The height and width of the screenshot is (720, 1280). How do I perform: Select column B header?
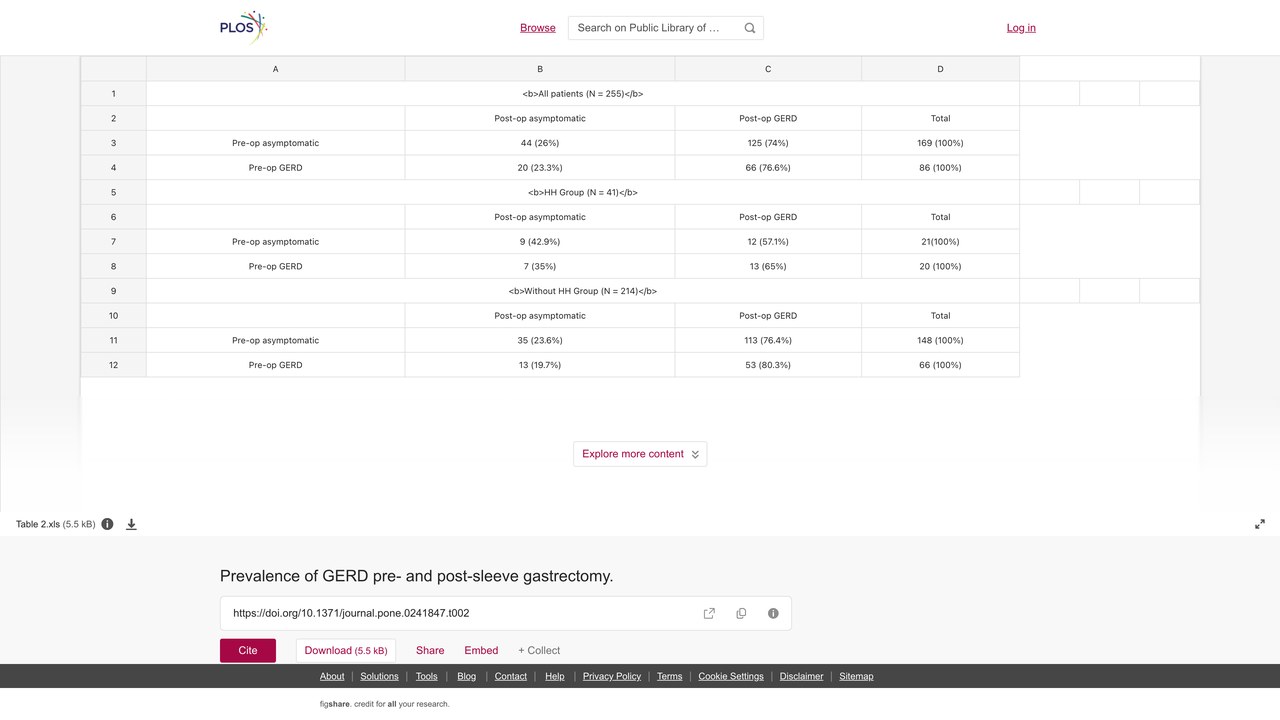pyautogui.click(x=540, y=69)
